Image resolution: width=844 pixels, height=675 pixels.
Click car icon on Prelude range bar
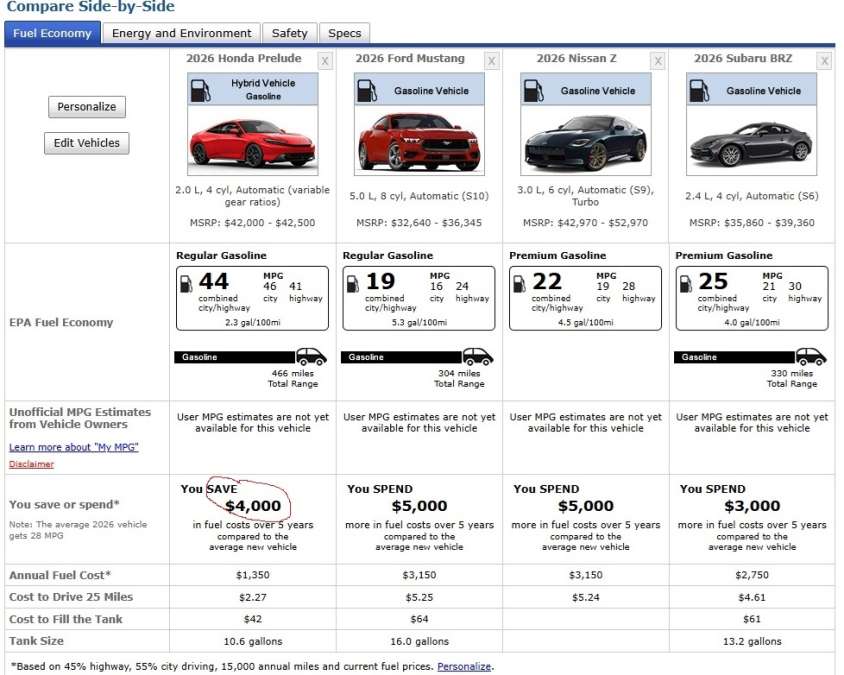311,356
